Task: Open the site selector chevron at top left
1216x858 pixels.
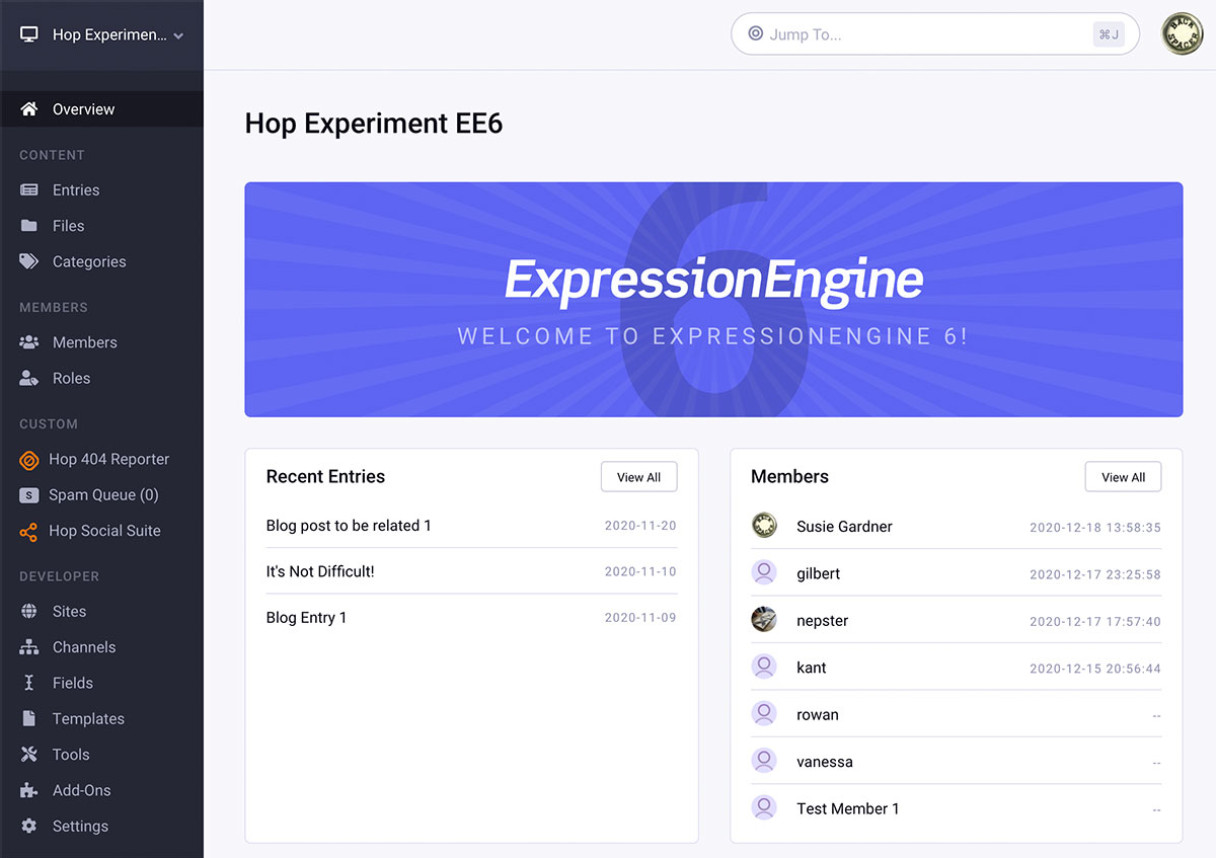Action: coord(178,34)
